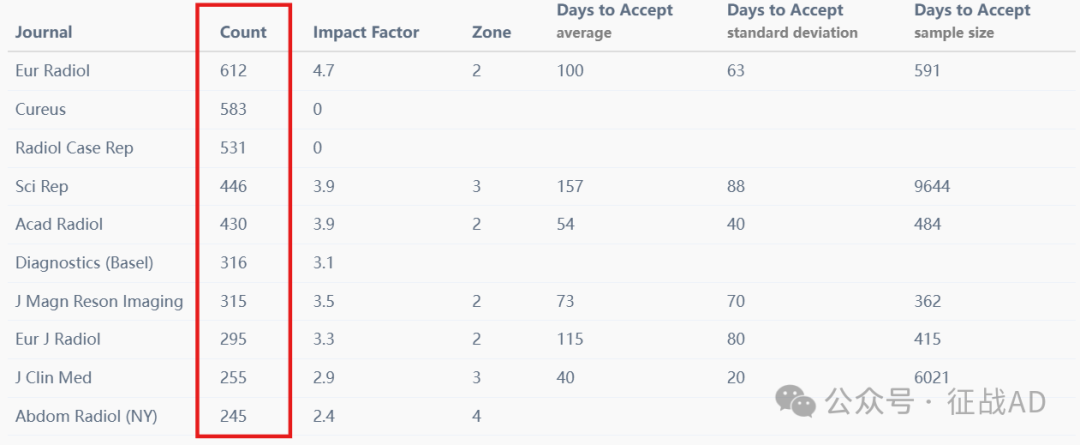The height and width of the screenshot is (445, 1080).
Task: Click Days to Accept average header
Action: point(614,21)
